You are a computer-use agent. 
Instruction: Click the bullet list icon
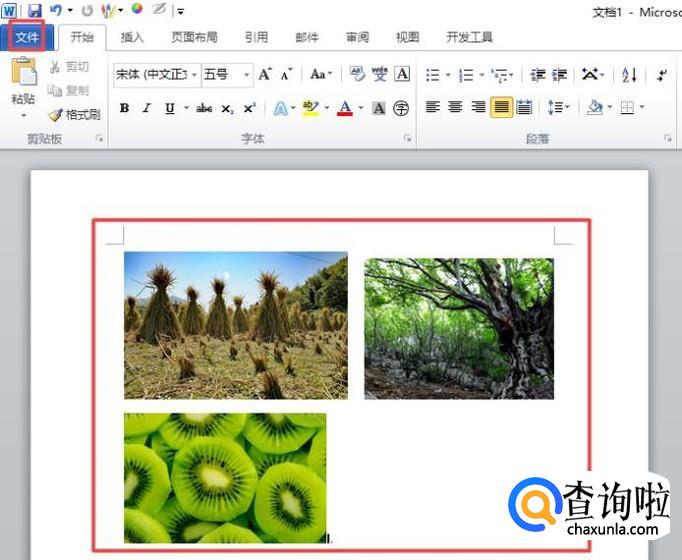click(x=432, y=75)
